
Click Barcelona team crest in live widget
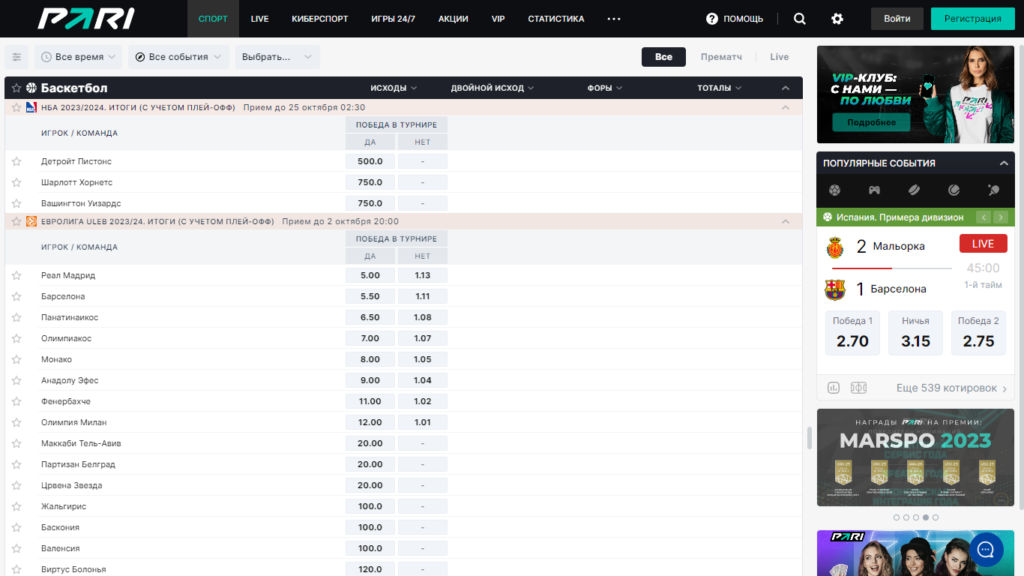tap(835, 289)
